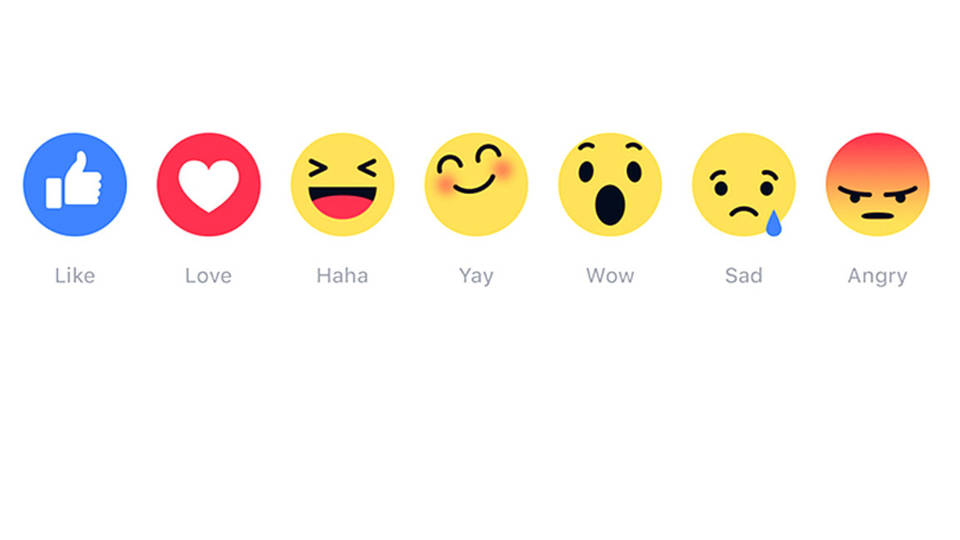Pick the blushing Yay smiley face
Image resolution: width=960 pixels, height=540 pixels.
(x=476, y=184)
